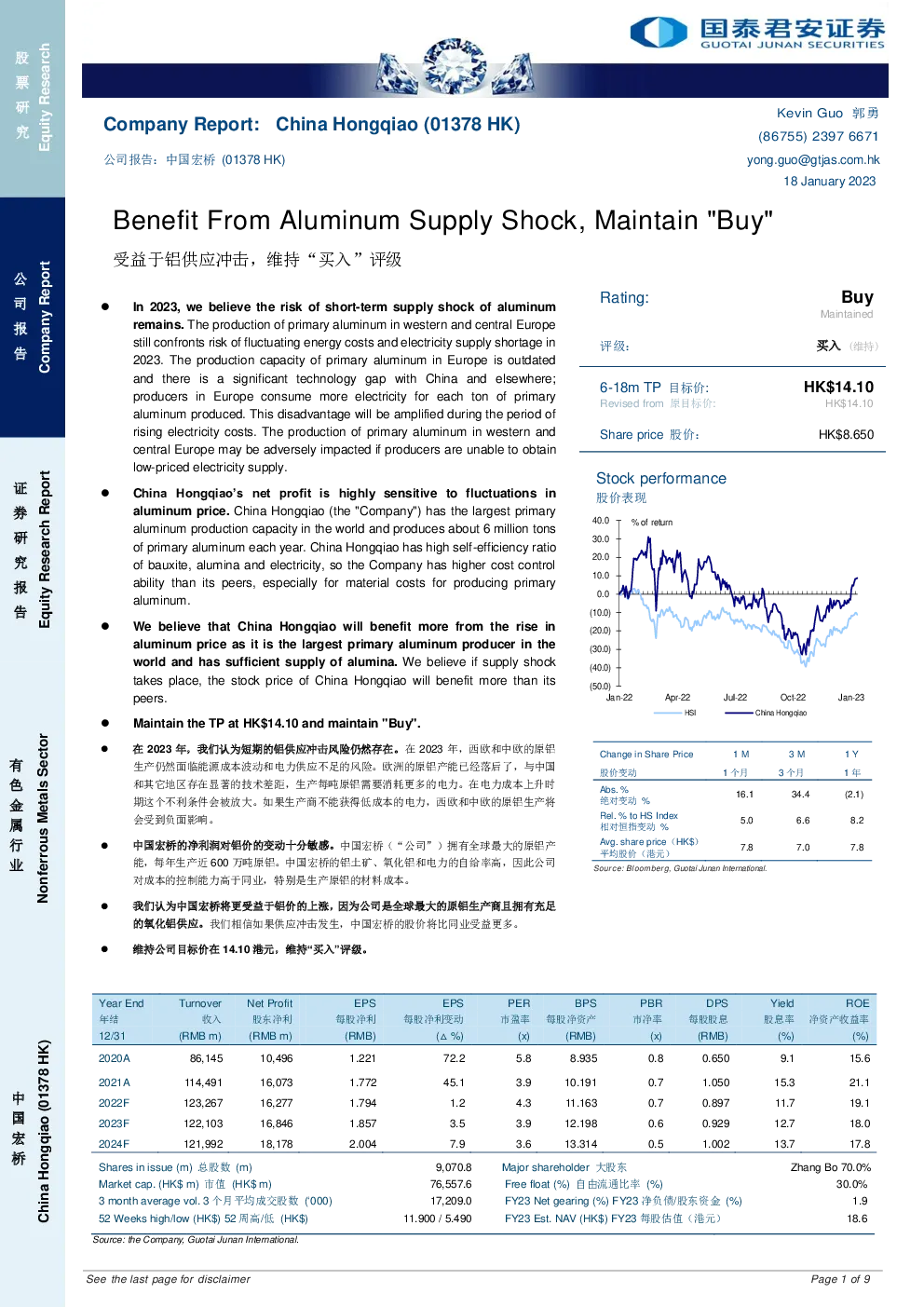Click the email yong.guo@gtjas.com.hk
924x1307 pixels.
[813, 159]
